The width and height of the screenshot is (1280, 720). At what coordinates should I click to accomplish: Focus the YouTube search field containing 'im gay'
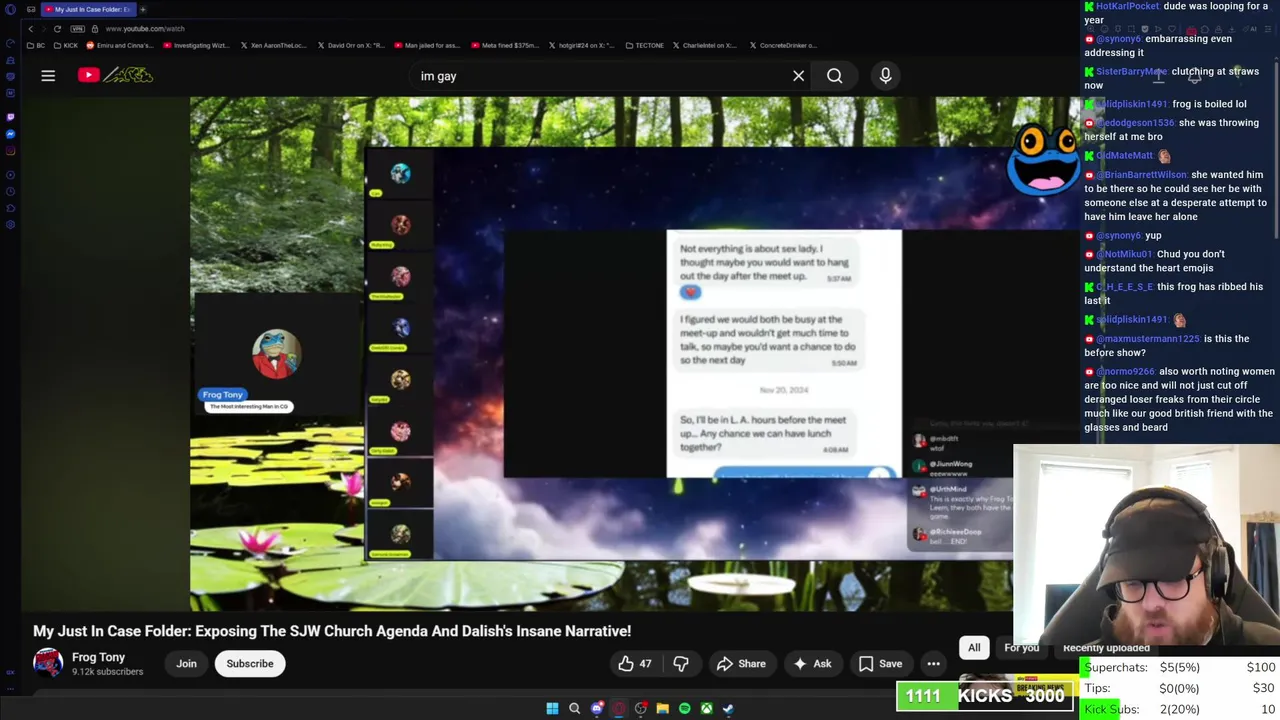coord(600,76)
